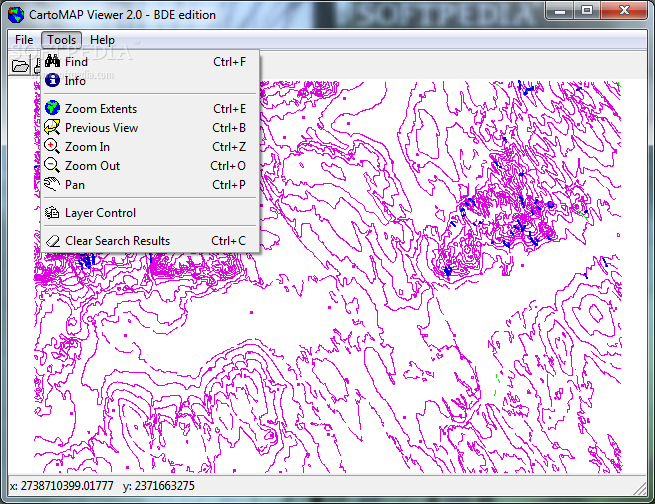
Task: Click the Ctrl+B shortcut text
Action: pos(229,128)
